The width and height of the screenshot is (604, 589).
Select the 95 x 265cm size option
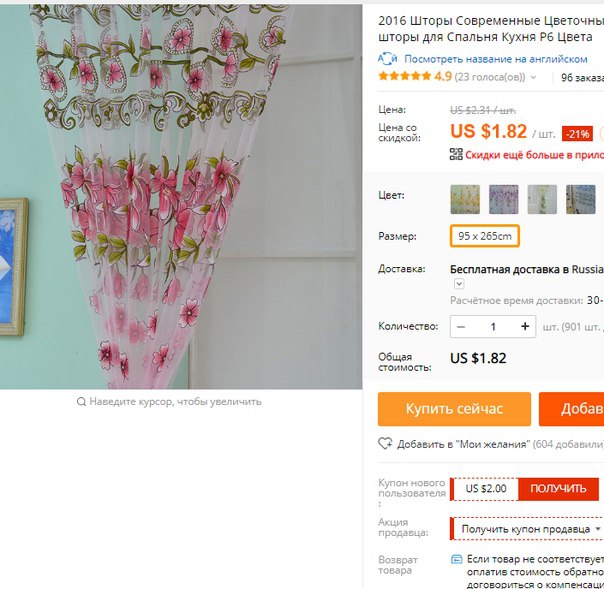(x=485, y=236)
